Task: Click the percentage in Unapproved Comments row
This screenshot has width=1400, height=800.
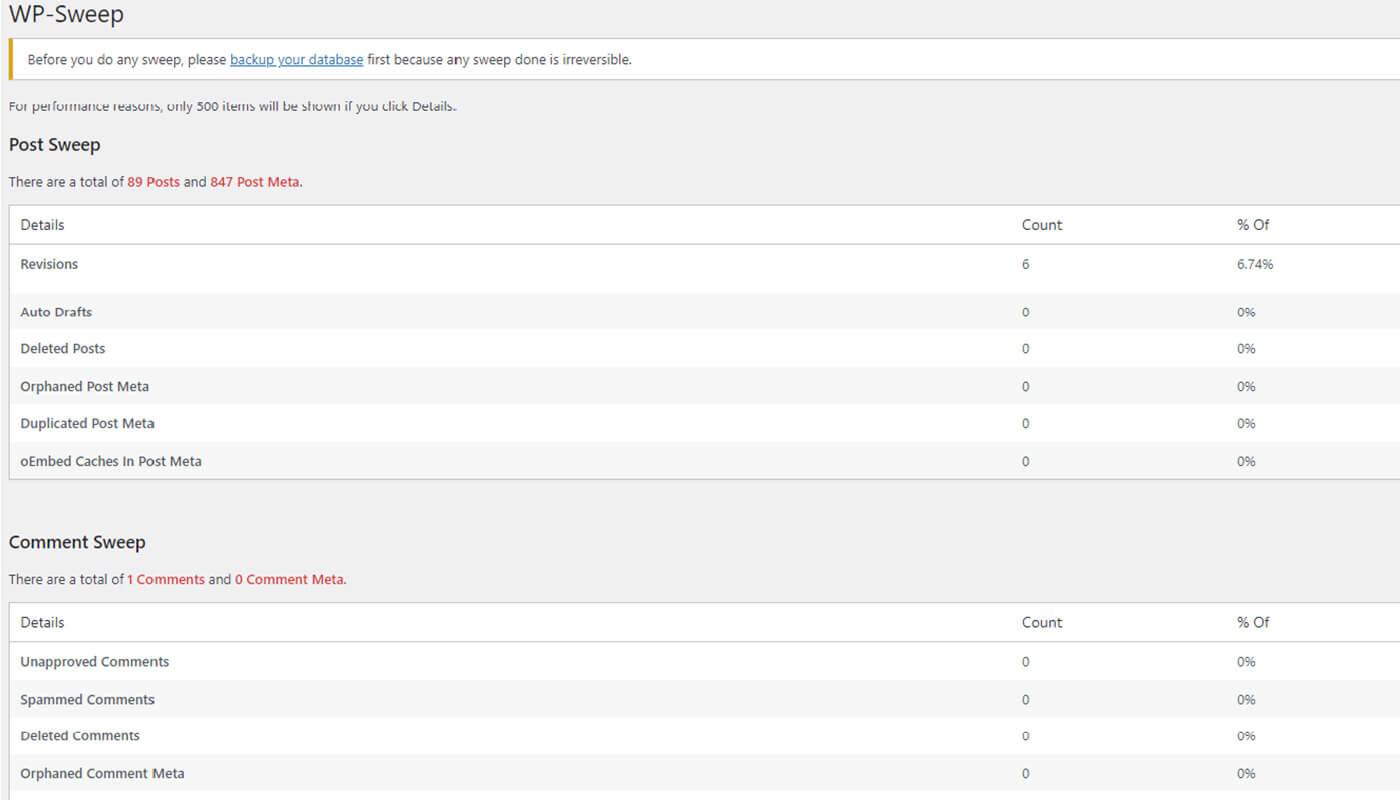Action: (x=1246, y=662)
